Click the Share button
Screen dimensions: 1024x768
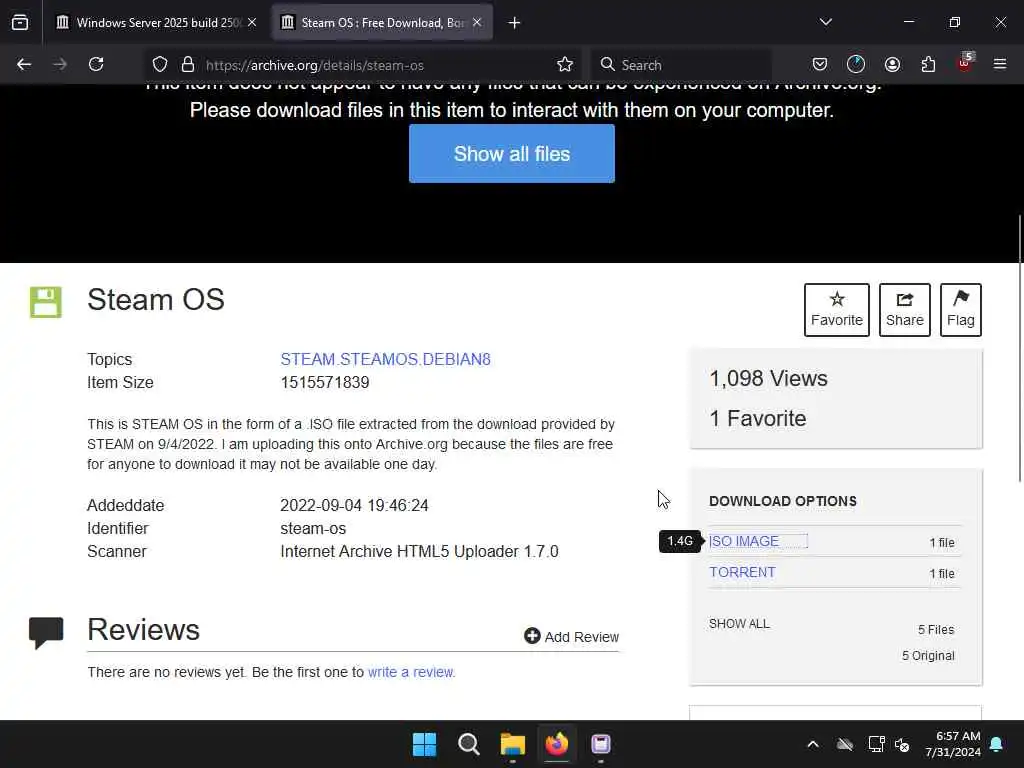click(904, 310)
